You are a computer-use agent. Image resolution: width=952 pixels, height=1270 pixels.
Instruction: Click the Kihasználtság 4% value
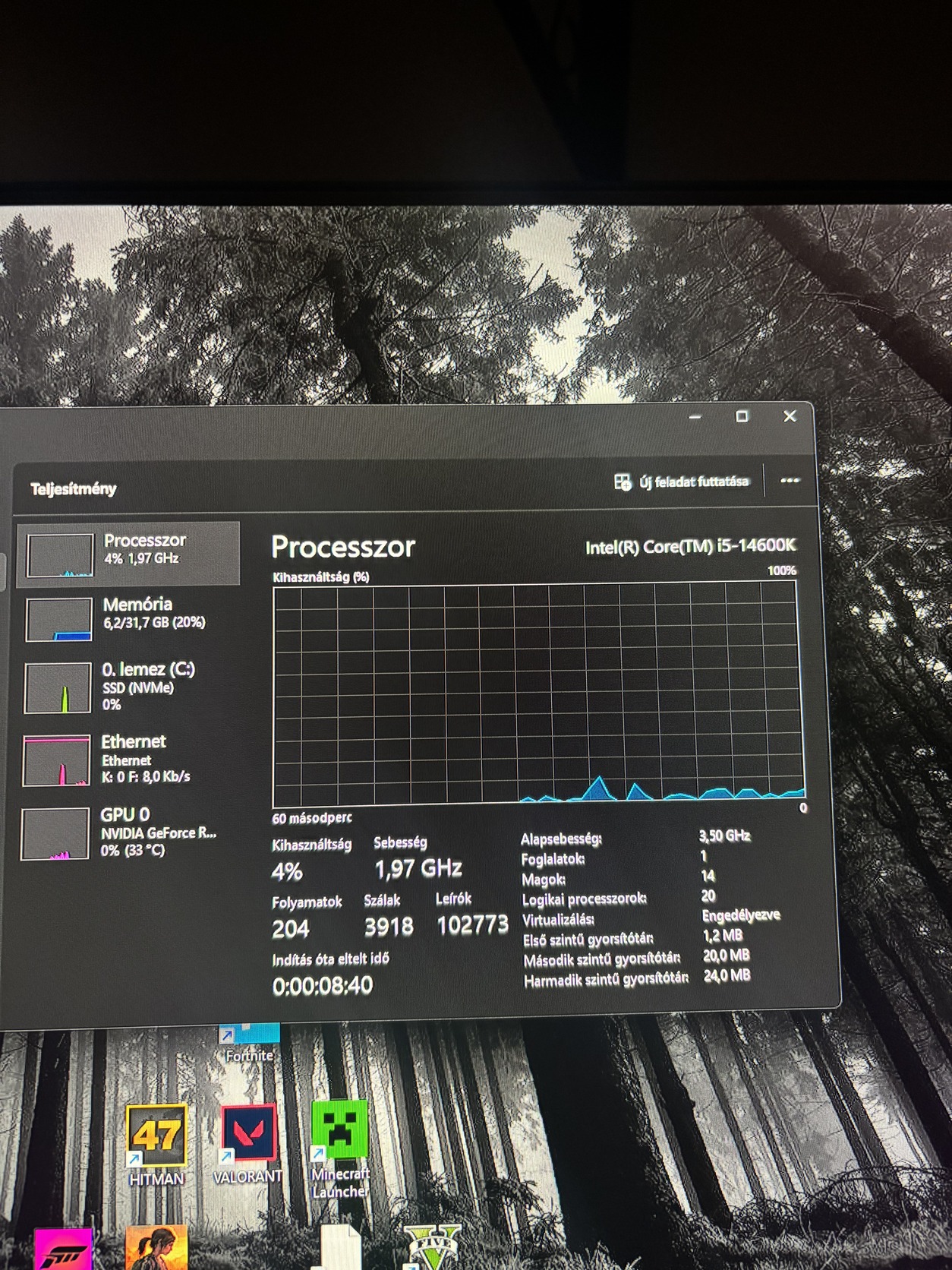pos(287,871)
